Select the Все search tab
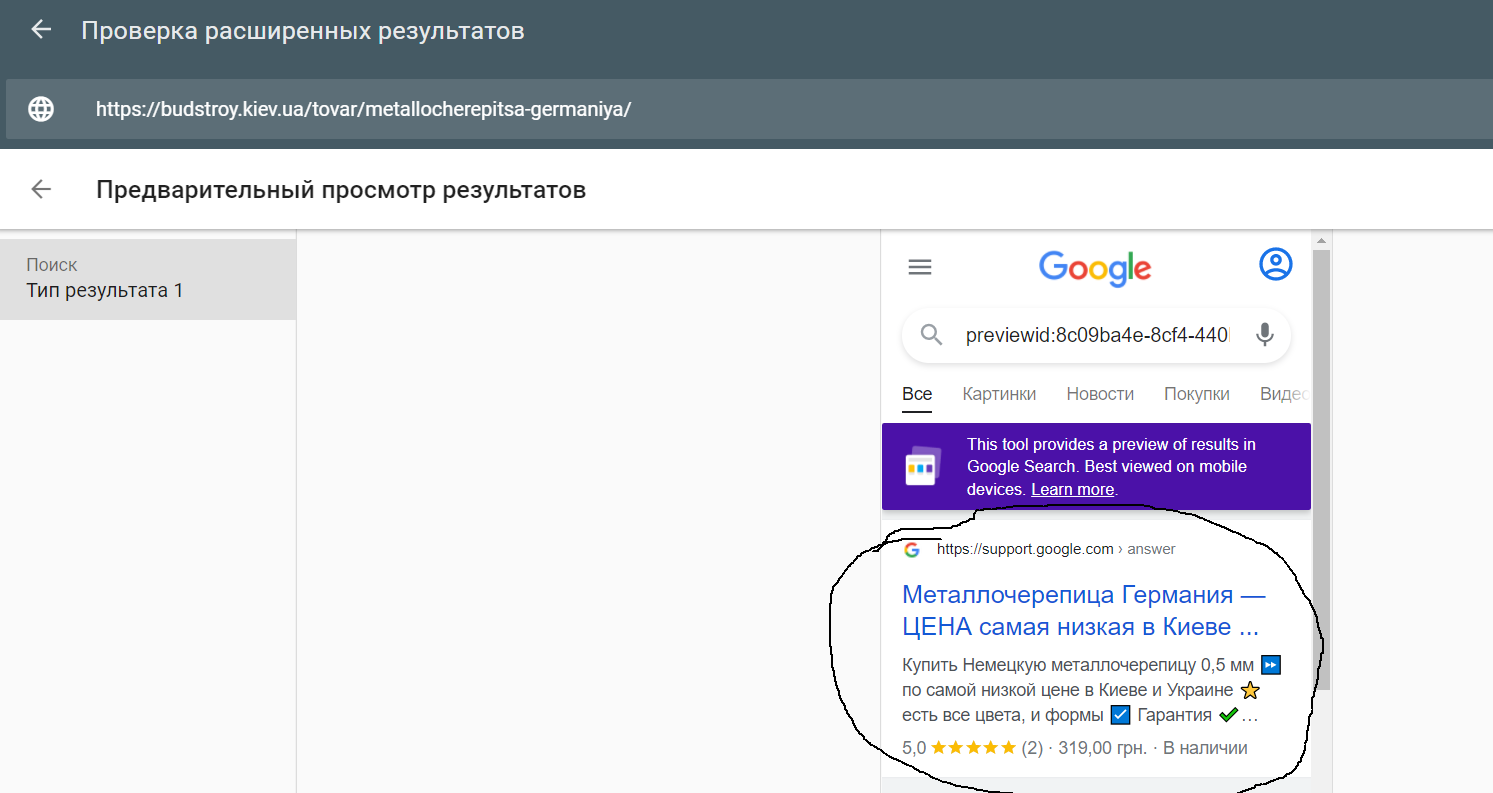1493x793 pixels. (x=917, y=394)
